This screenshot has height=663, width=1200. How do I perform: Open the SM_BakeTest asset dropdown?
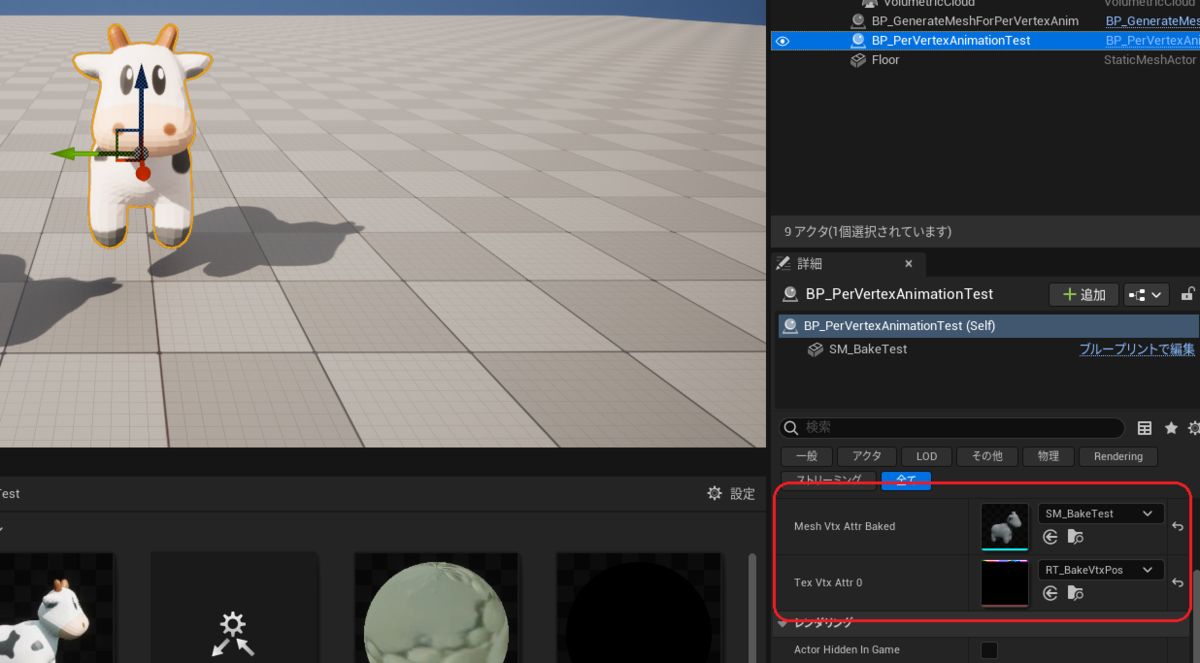click(1100, 512)
